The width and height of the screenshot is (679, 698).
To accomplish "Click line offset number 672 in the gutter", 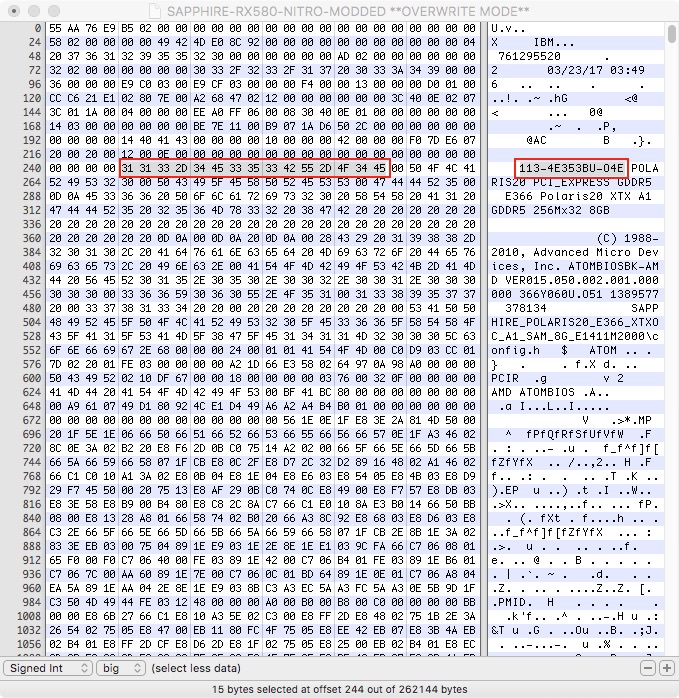I will (x=32, y=420).
